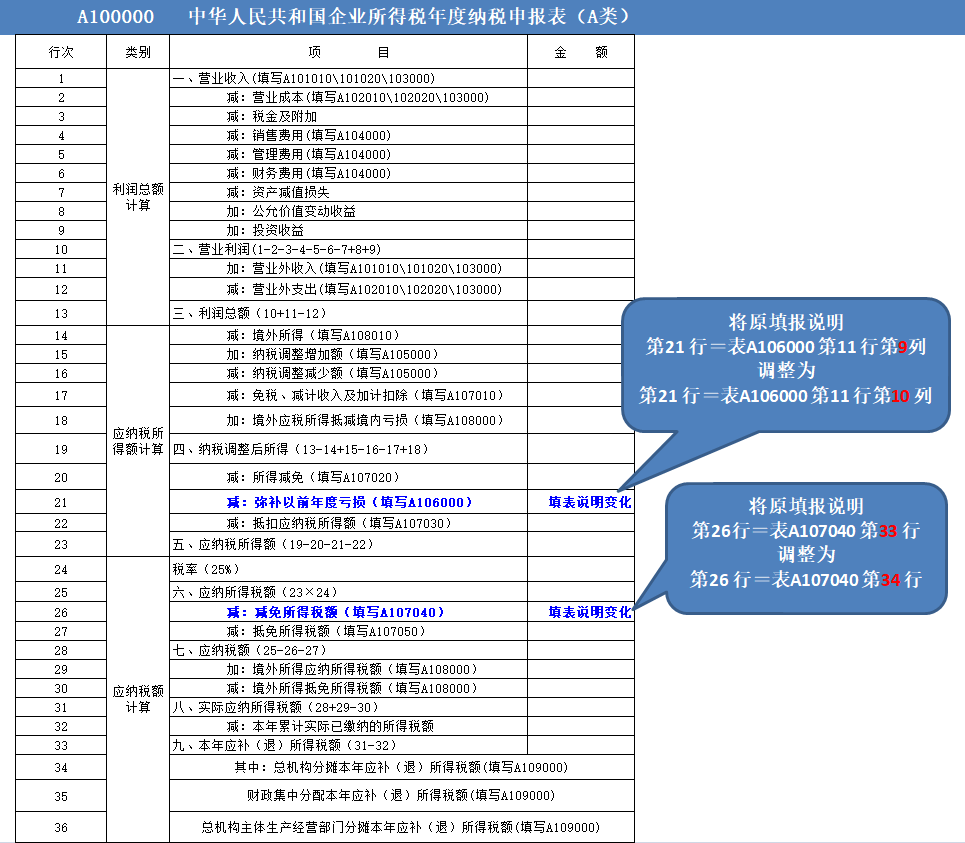Click 填表说明变化 in row 26
The width and height of the screenshot is (965, 843).
pos(590,612)
